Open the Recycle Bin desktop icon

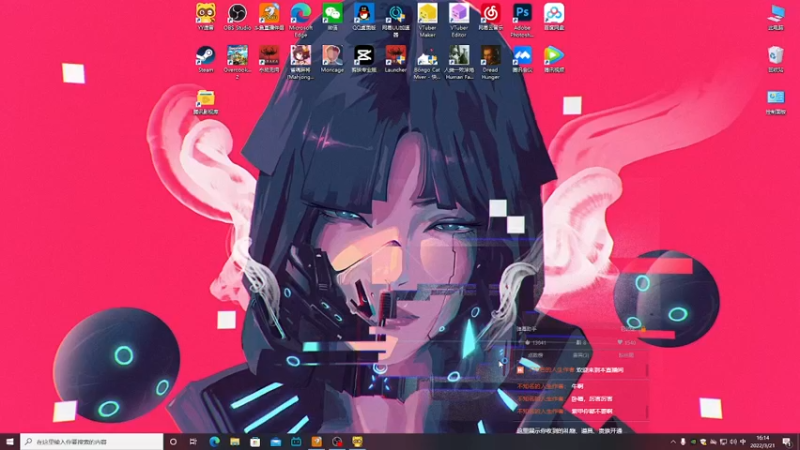click(x=776, y=59)
